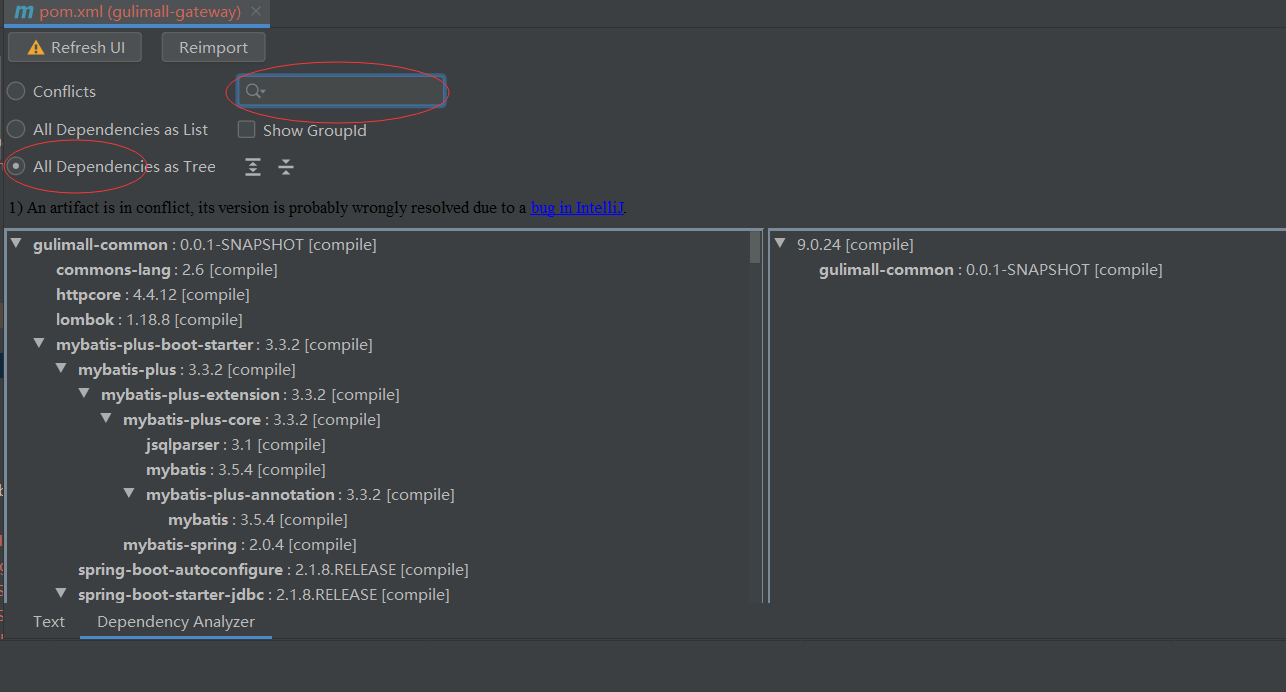Viewport: 1286px width, 692px height.
Task: Click the Collapse All nodes icon
Action: click(286, 166)
